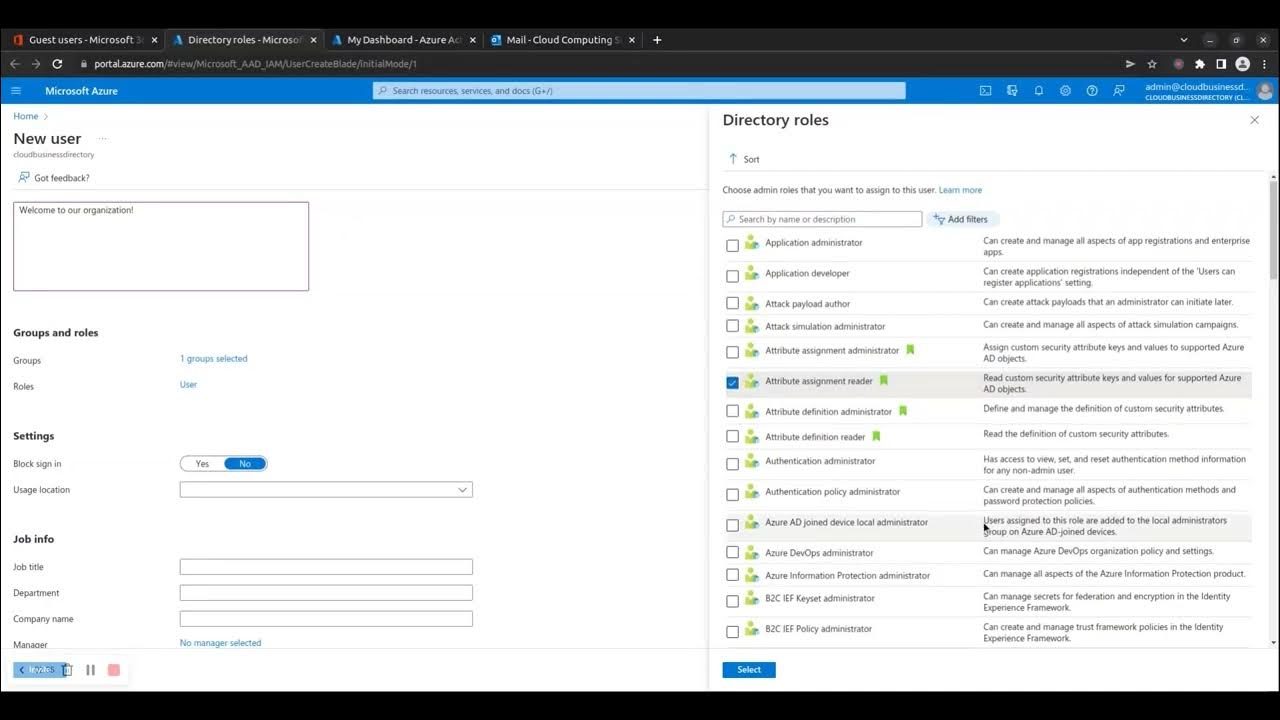Click the red stop recording button
1280x720 pixels.
114,670
